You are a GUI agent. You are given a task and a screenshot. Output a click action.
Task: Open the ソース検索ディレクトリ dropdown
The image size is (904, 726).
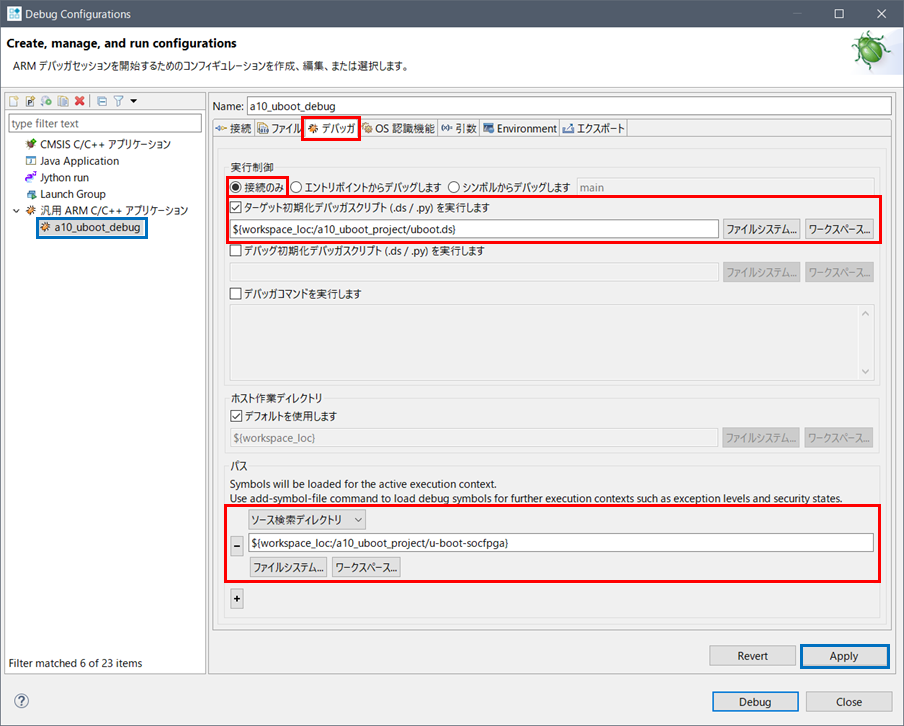(x=307, y=519)
